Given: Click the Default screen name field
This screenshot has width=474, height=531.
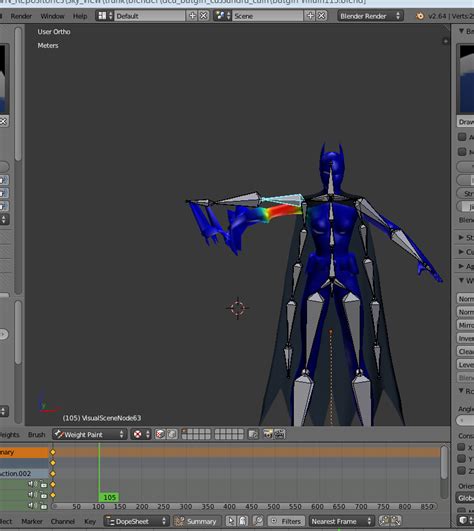Looking at the screenshot, I should [150, 16].
